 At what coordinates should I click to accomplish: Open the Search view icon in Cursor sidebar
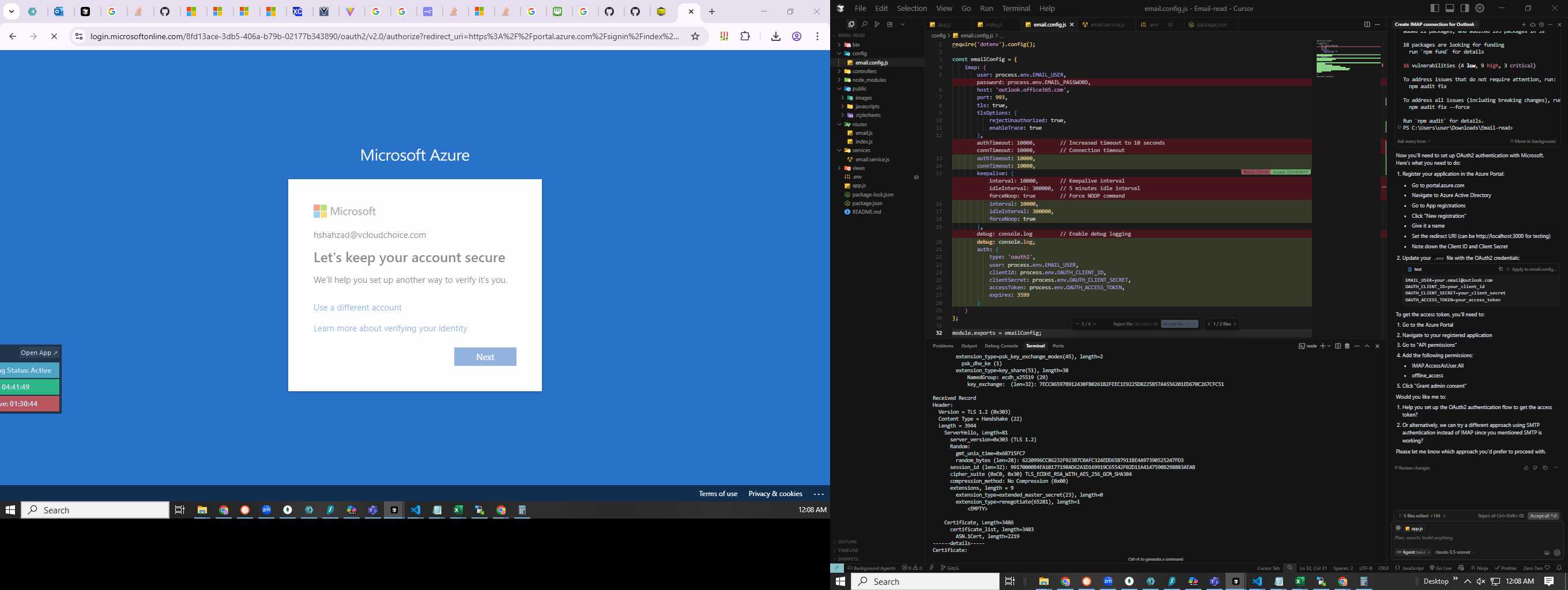click(x=864, y=24)
